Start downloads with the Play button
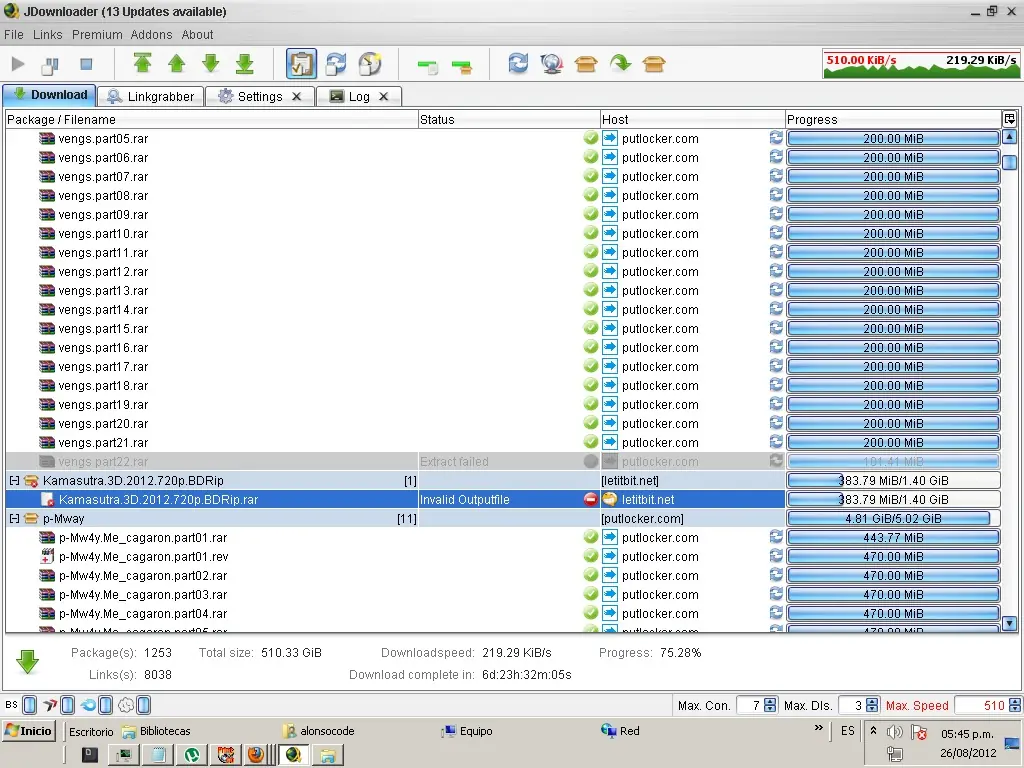This screenshot has height=768, width=1024. pos(18,64)
